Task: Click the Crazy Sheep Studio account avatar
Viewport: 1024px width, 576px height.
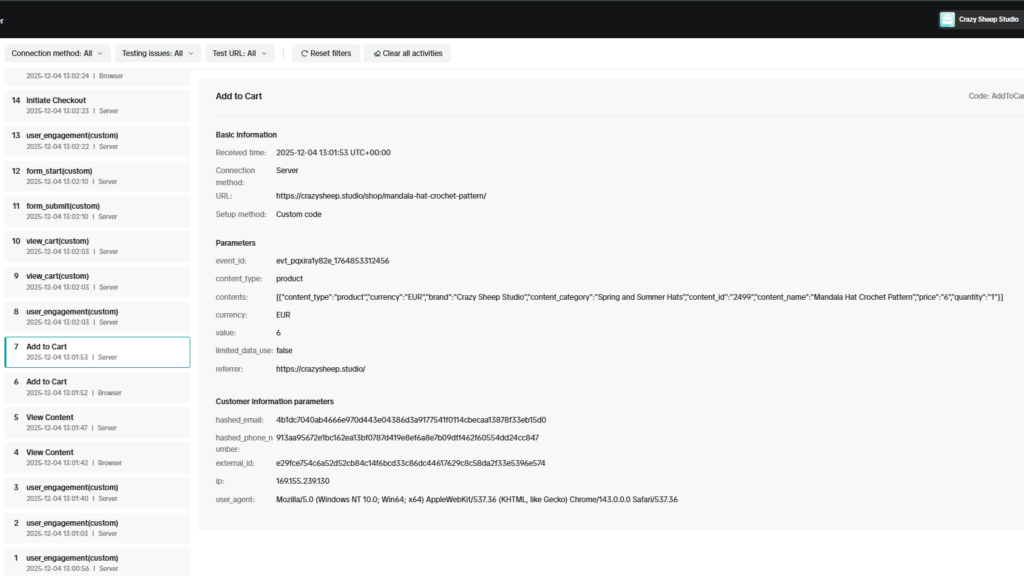Action: pyautogui.click(x=947, y=19)
